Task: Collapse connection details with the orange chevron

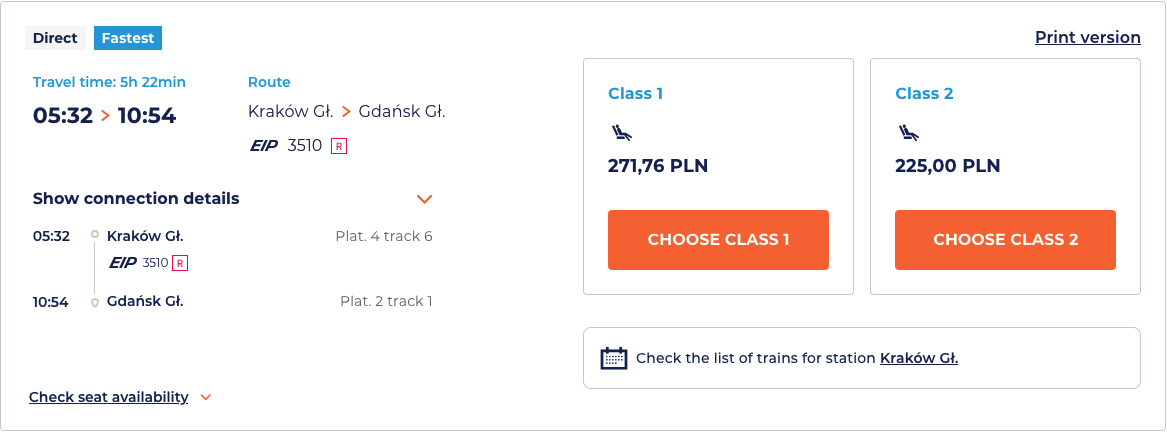Action: coord(424,199)
